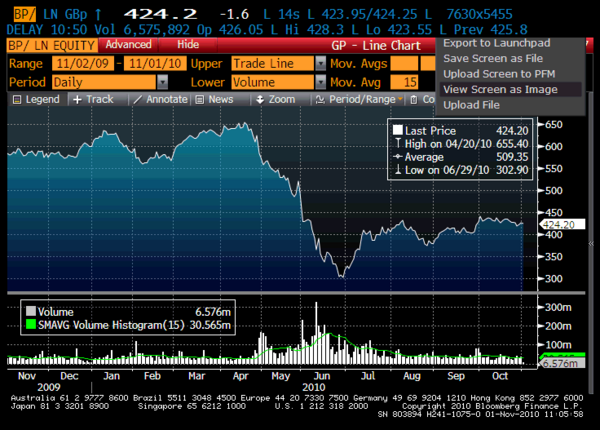This screenshot has height=430, width=600.
Task: Click the red Hide button
Action: 188,45
